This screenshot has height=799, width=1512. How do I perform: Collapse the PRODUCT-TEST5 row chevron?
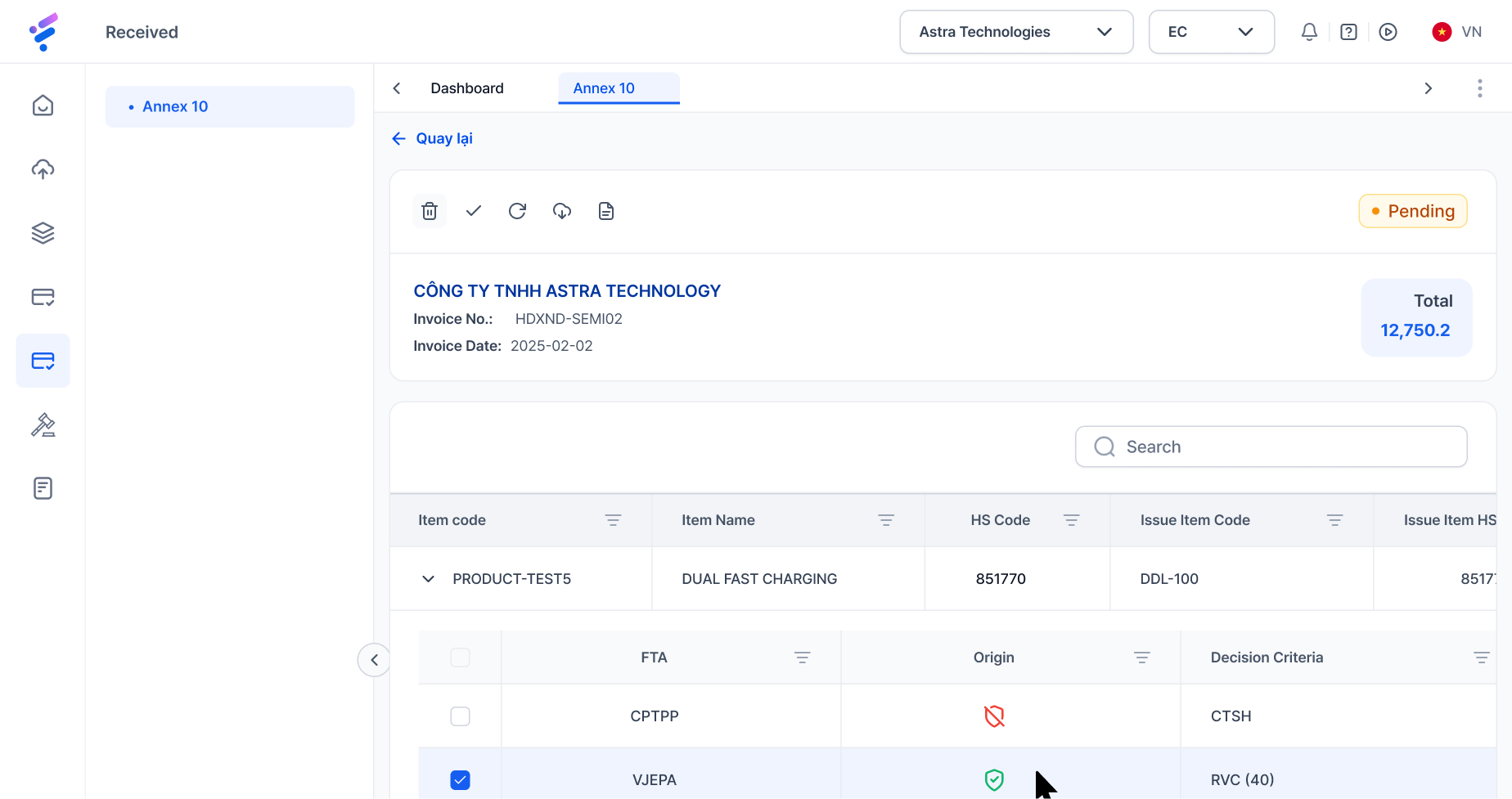pyautogui.click(x=428, y=579)
